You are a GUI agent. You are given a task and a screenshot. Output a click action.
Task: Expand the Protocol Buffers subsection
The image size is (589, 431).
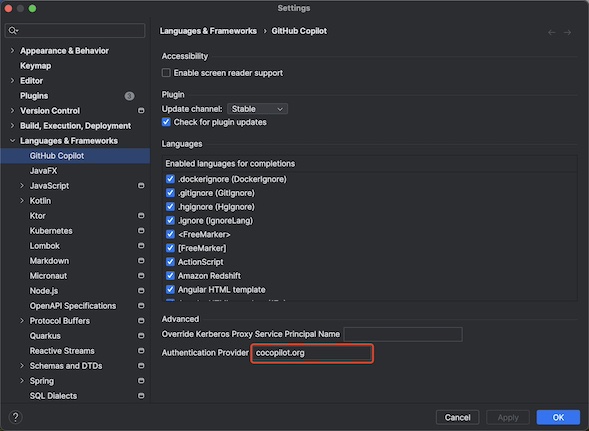point(22,321)
